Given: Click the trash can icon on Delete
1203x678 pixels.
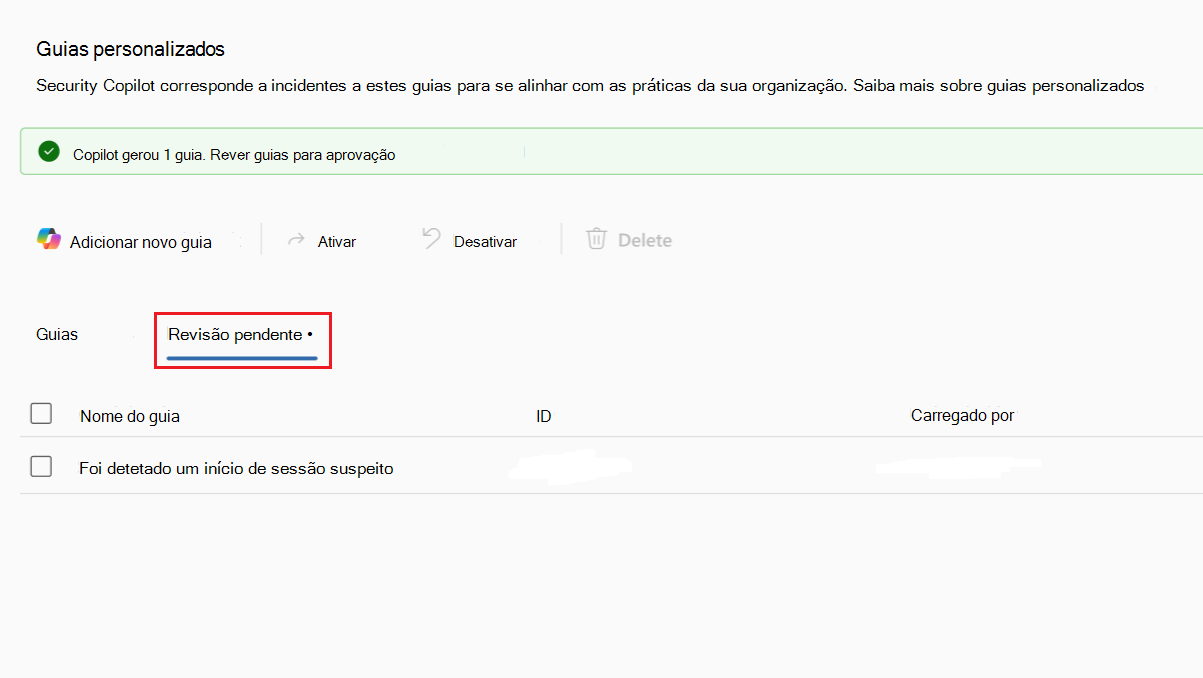Looking at the screenshot, I should (596, 239).
